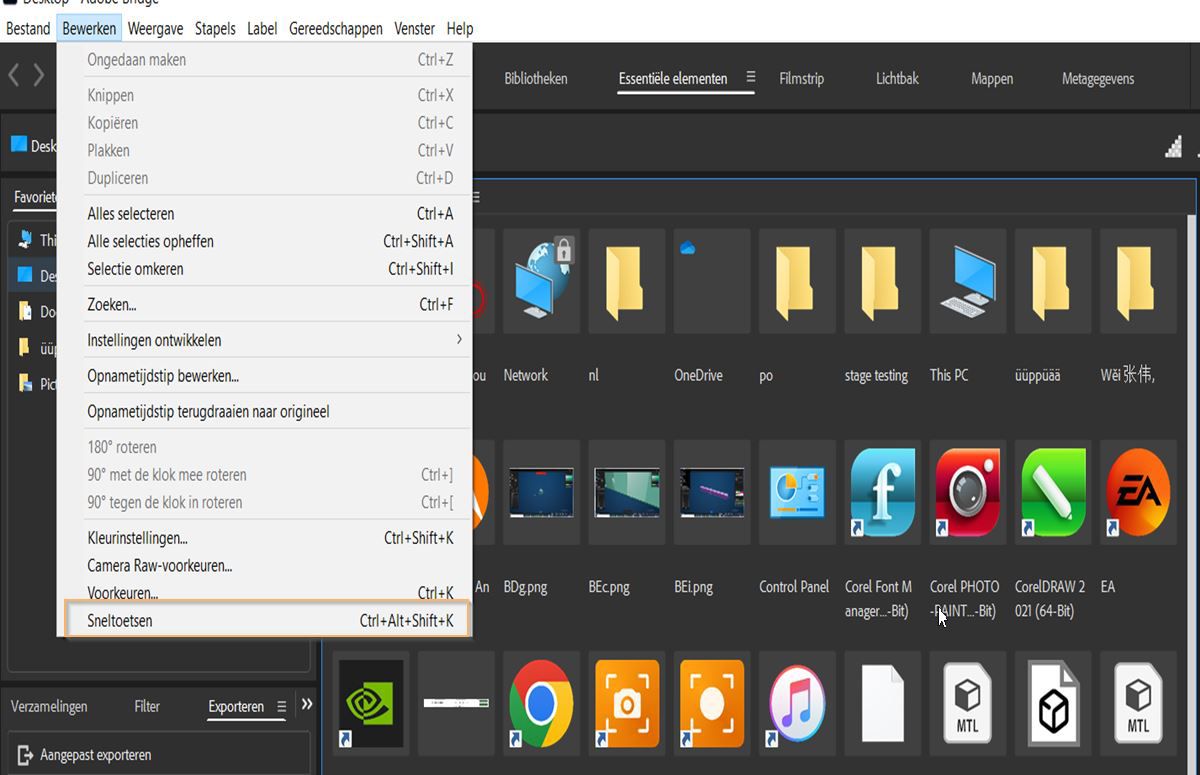Select the Corel PHOTO-PAINT camera shortcut
This screenshot has height=775, width=1200.
pos(968,492)
